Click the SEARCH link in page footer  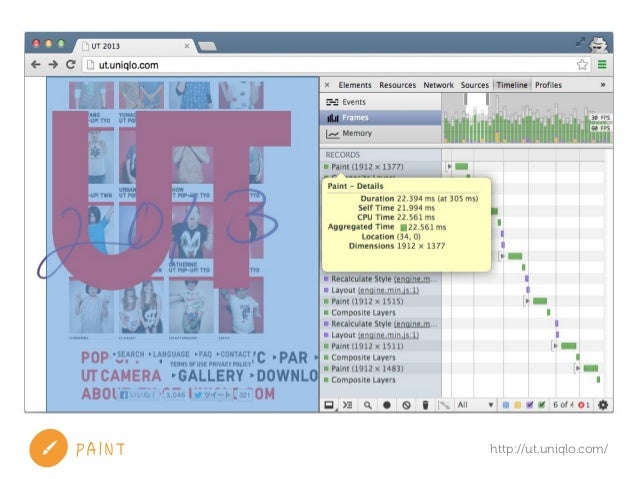pyautogui.click(x=131, y=354)
